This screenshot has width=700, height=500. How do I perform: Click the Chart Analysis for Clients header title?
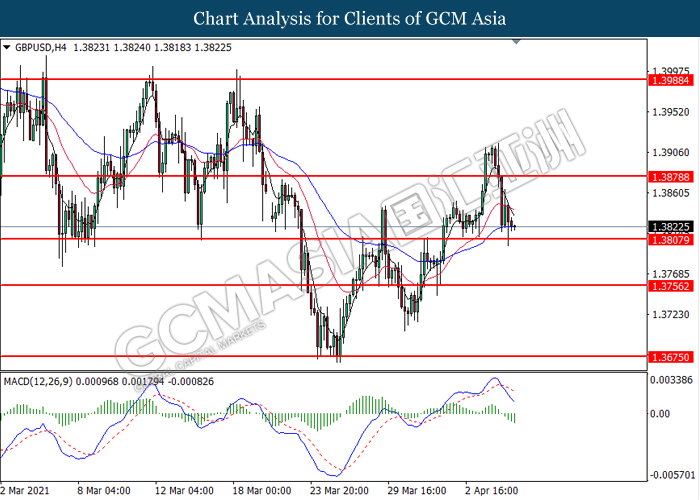(350, 19)
